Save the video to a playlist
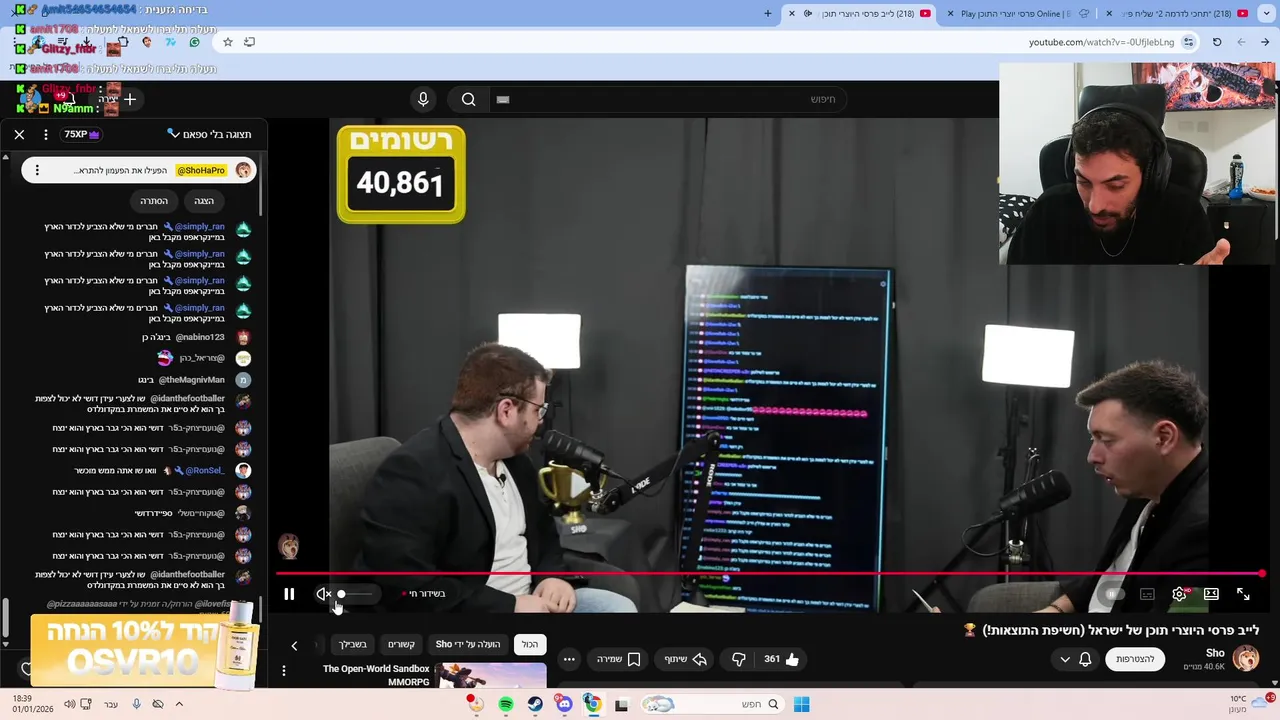Screen dimensions: 1280x720 [x=619, y=659]
